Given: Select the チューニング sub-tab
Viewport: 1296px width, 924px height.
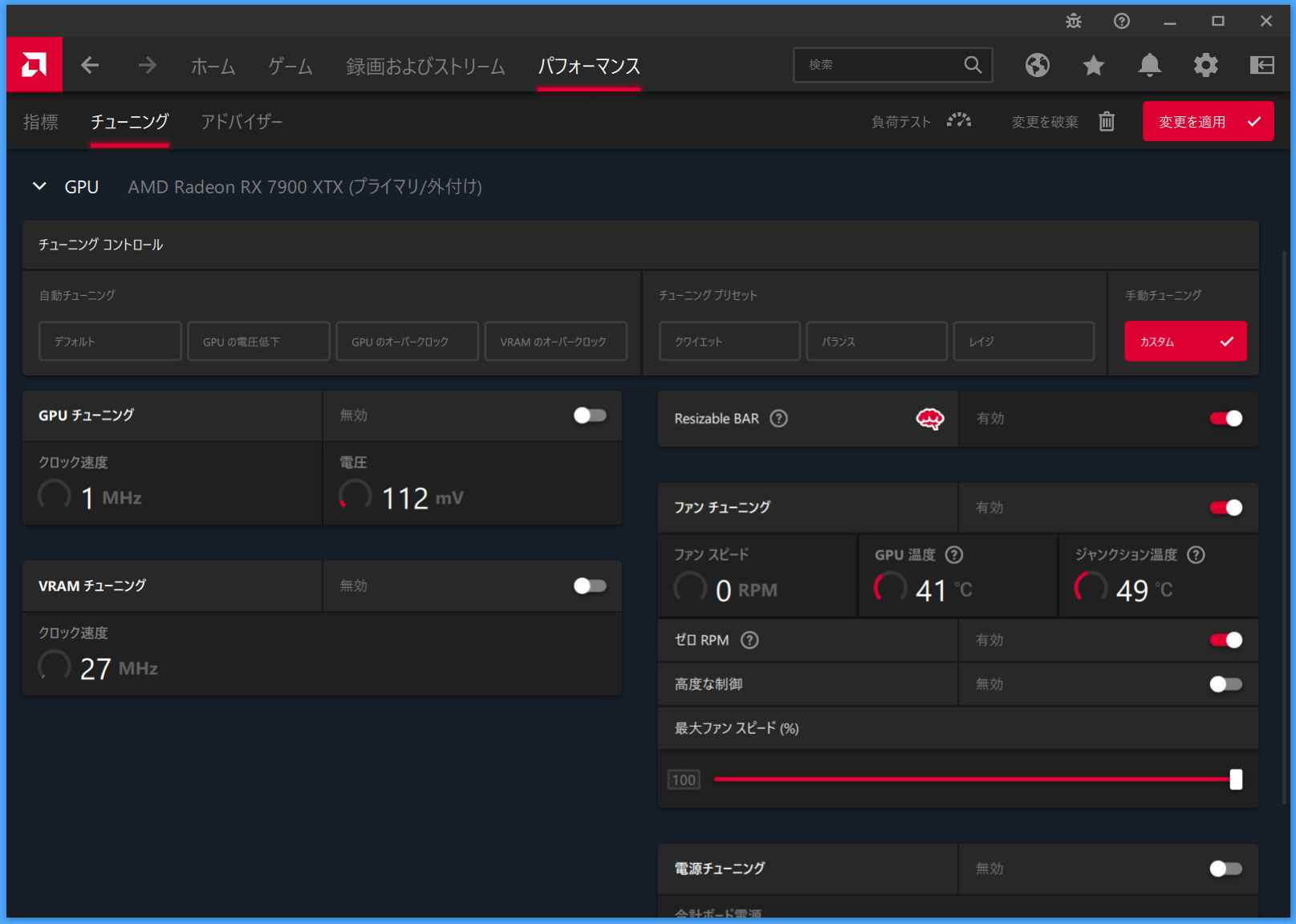Looking at the screenshot, I should [129, 122].
